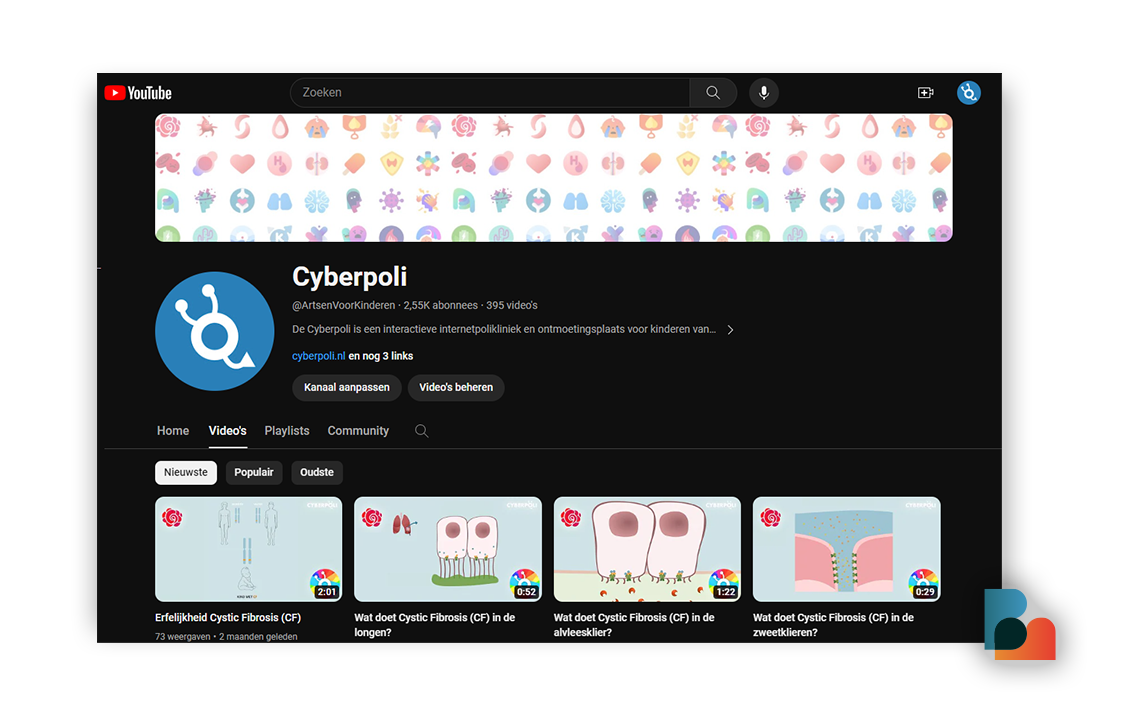
Task: Type in the Zoeken search field
Action: (490, 93)
